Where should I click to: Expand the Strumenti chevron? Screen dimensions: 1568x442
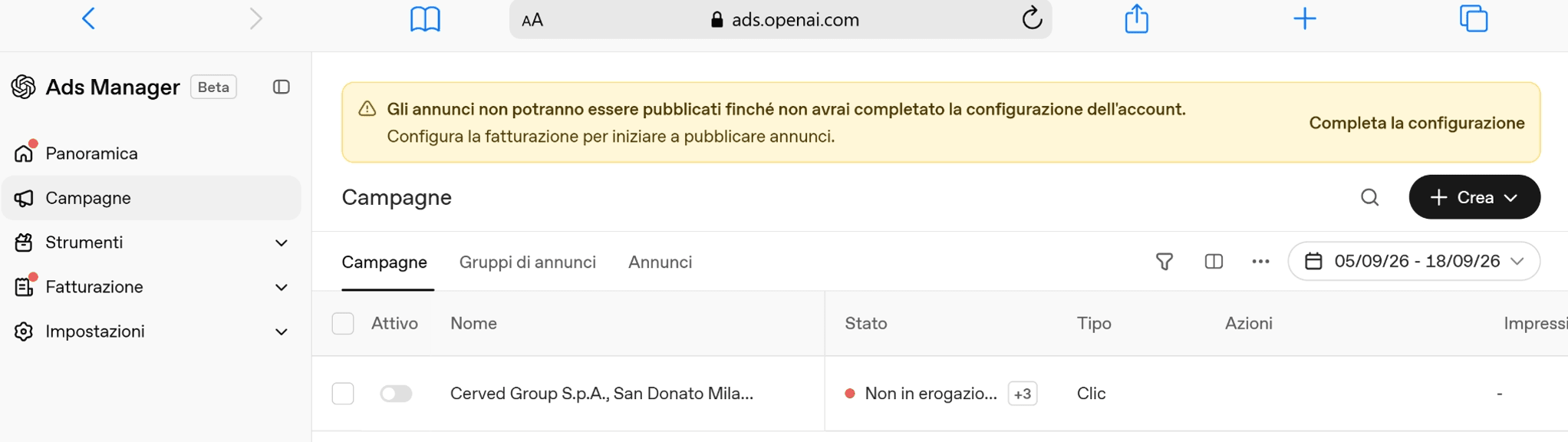pos(282,243)
